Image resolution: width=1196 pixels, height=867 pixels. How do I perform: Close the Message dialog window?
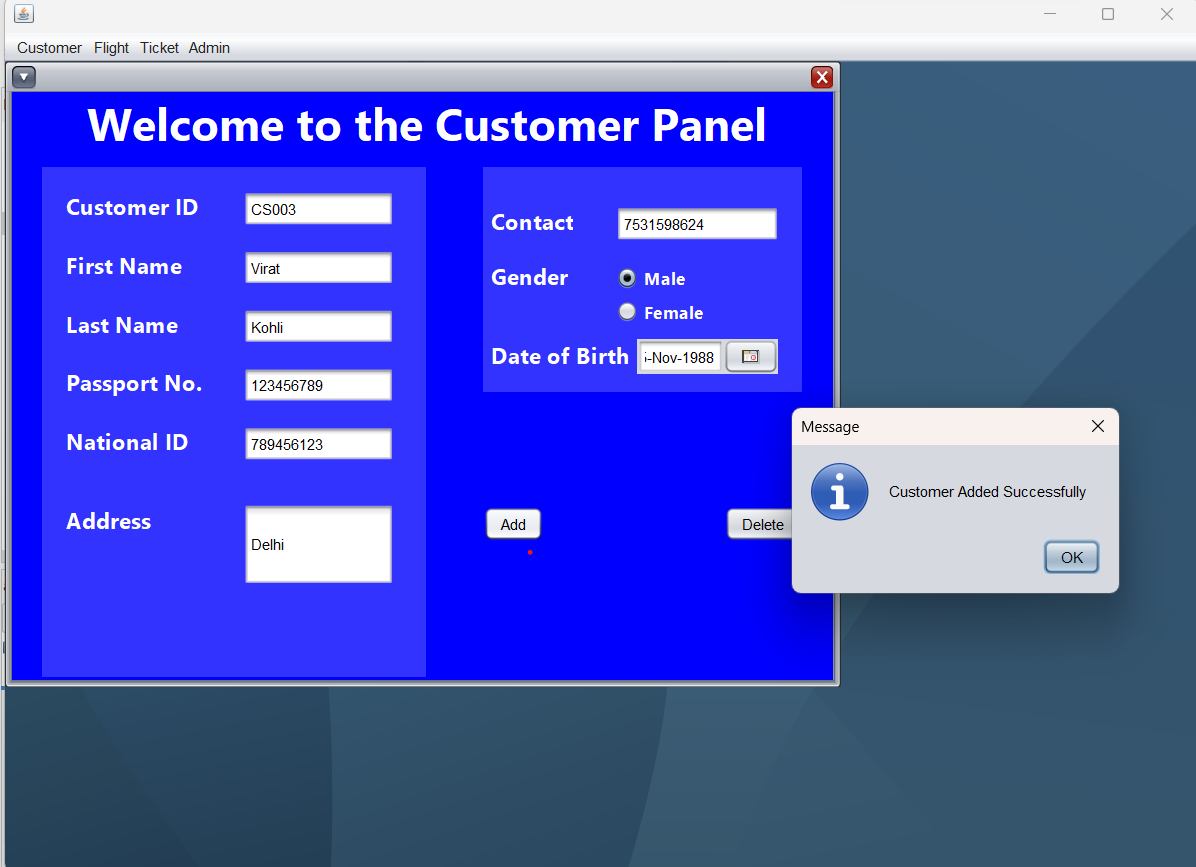[1097, 426]
